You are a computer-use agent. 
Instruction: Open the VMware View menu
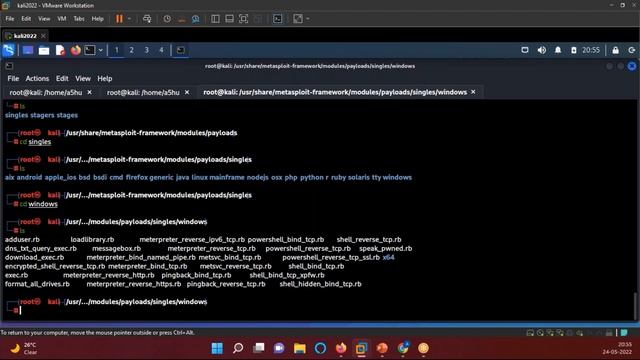click(44, 19)
